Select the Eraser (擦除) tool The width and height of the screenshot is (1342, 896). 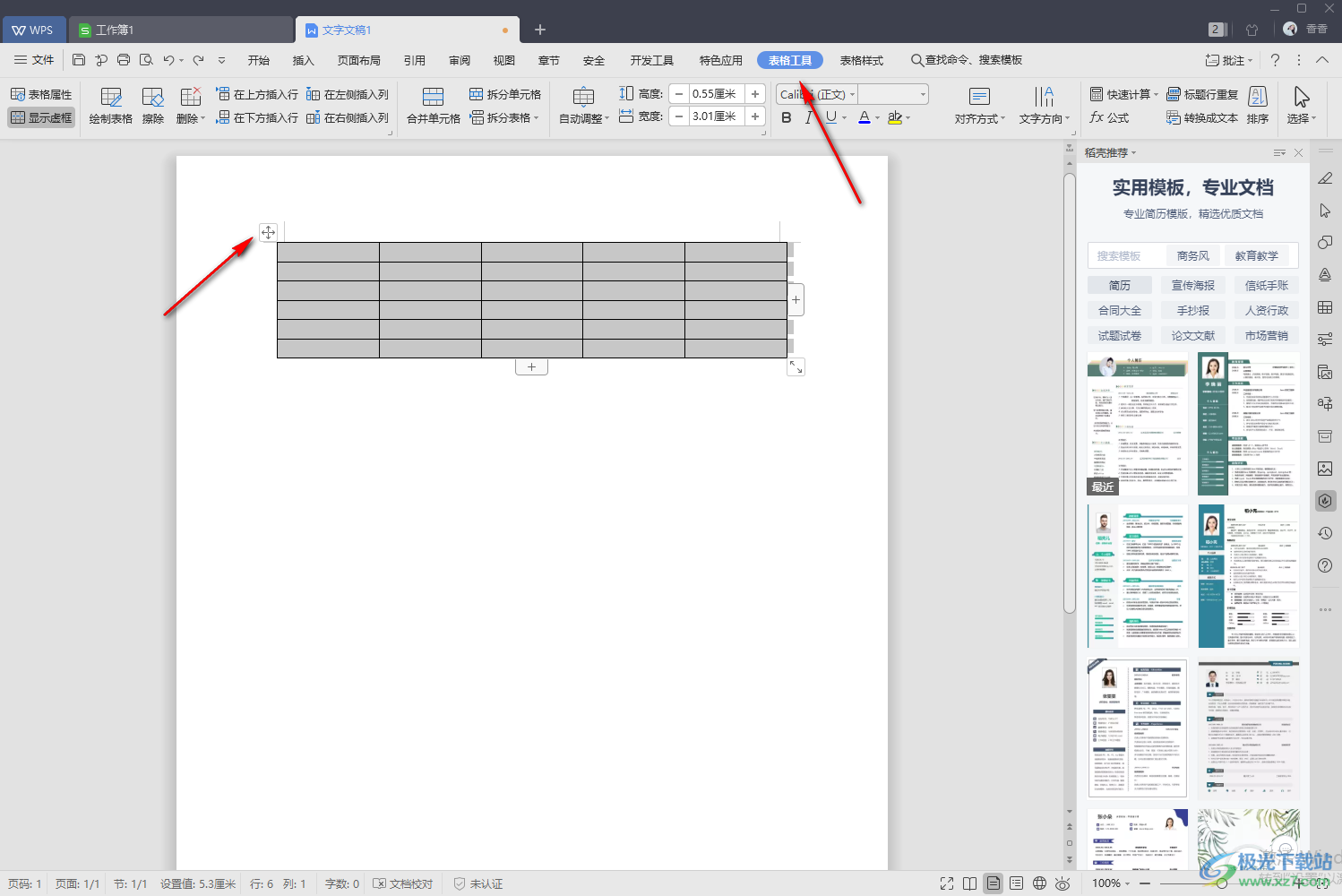click(x=153, y=107)
